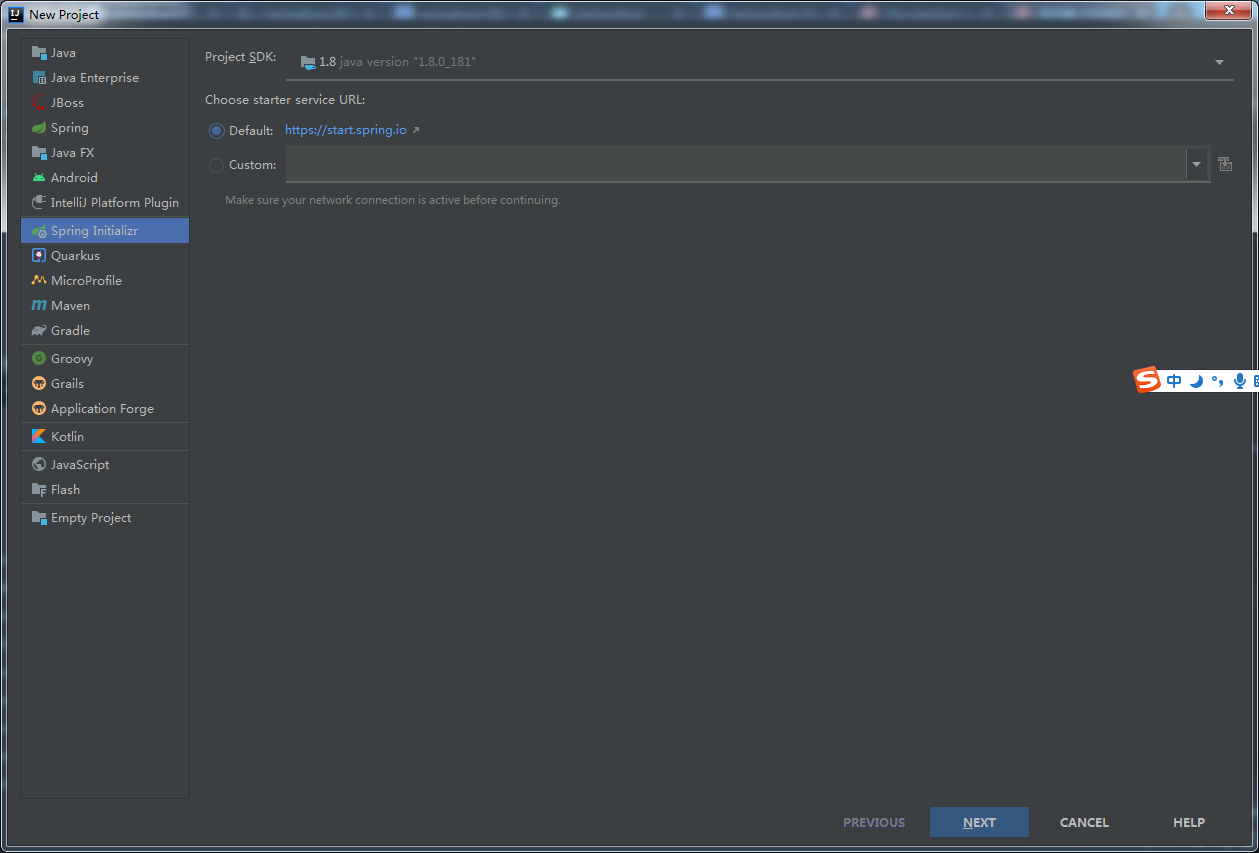Click the Spring Initializr icon
This screenshot has height=853, width=1259.
[x=39, y=231]
